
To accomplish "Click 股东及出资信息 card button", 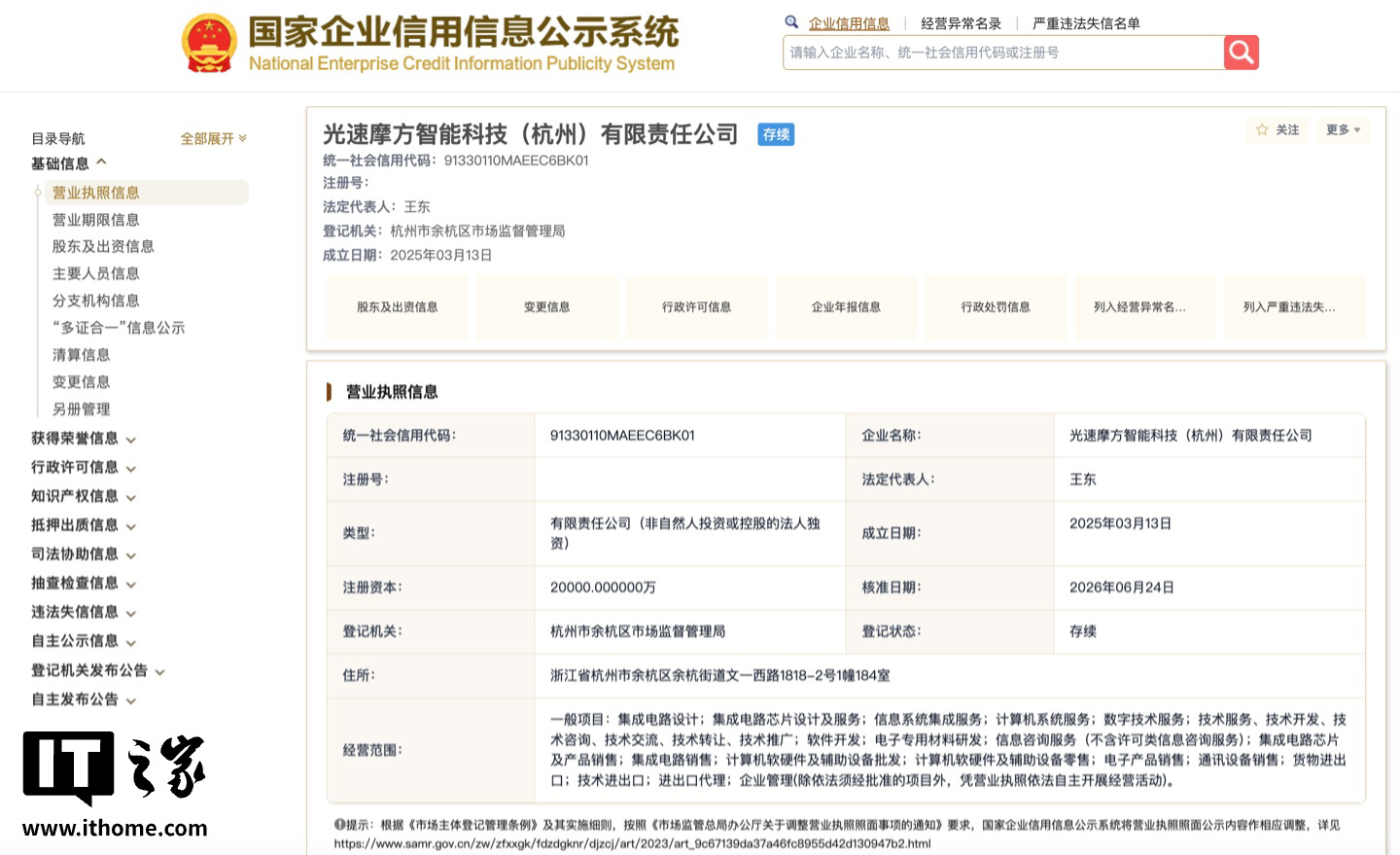I will (397, 307).
